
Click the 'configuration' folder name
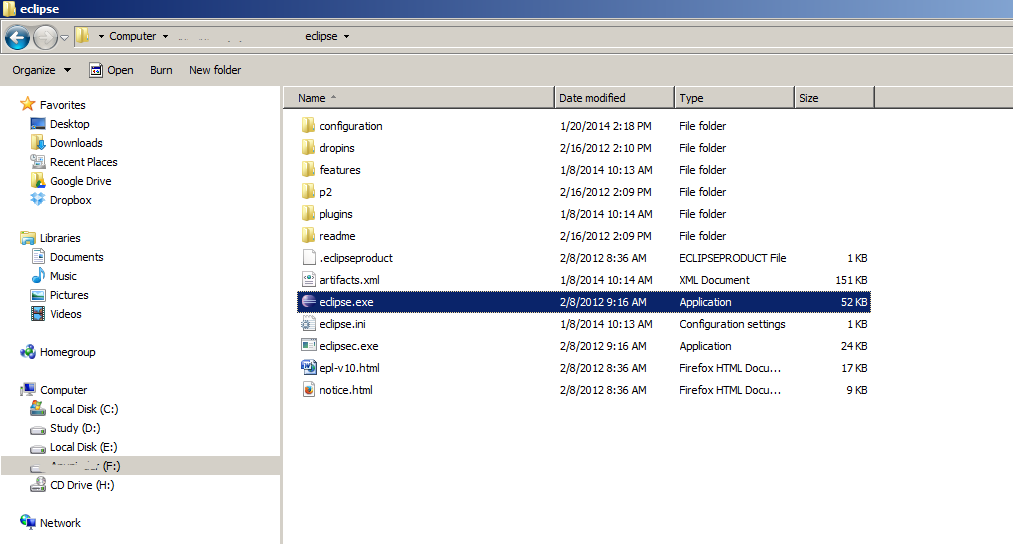click(351, 126)
